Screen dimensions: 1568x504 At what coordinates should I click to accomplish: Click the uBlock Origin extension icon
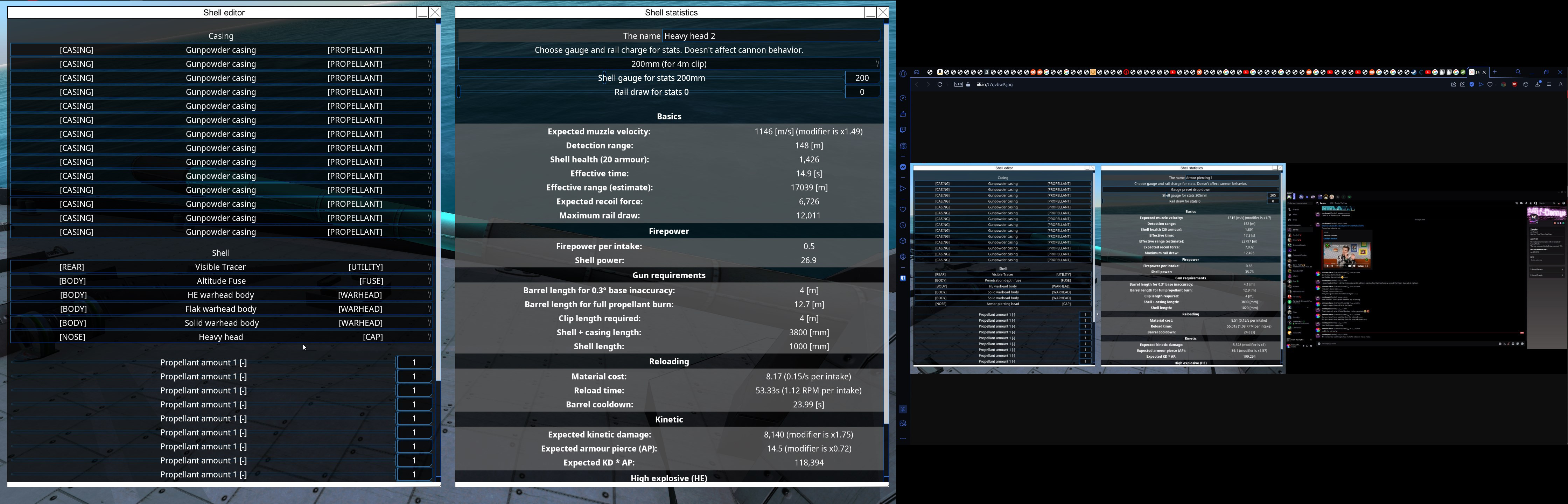point(1515,85)
